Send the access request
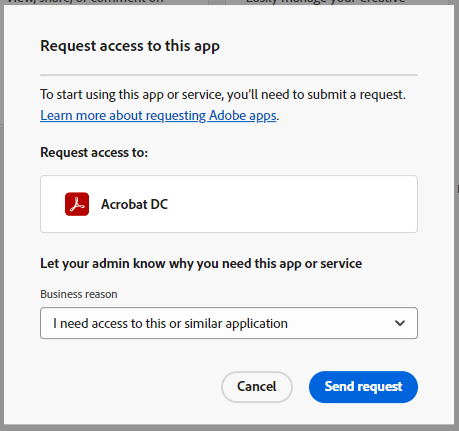The width and height of the screenshot is (459, 431). pos(363,387)
